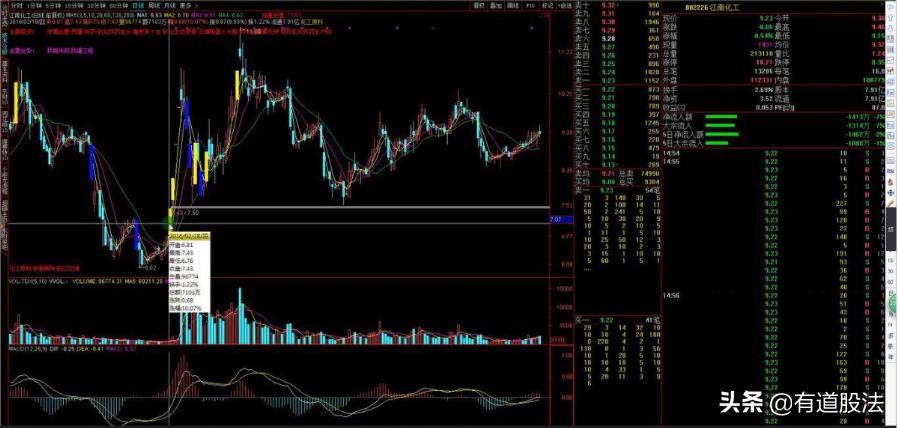898x428 pixels.
Task: Click the pencil icon in right toolbar
Action: click(x=892, y=203)
